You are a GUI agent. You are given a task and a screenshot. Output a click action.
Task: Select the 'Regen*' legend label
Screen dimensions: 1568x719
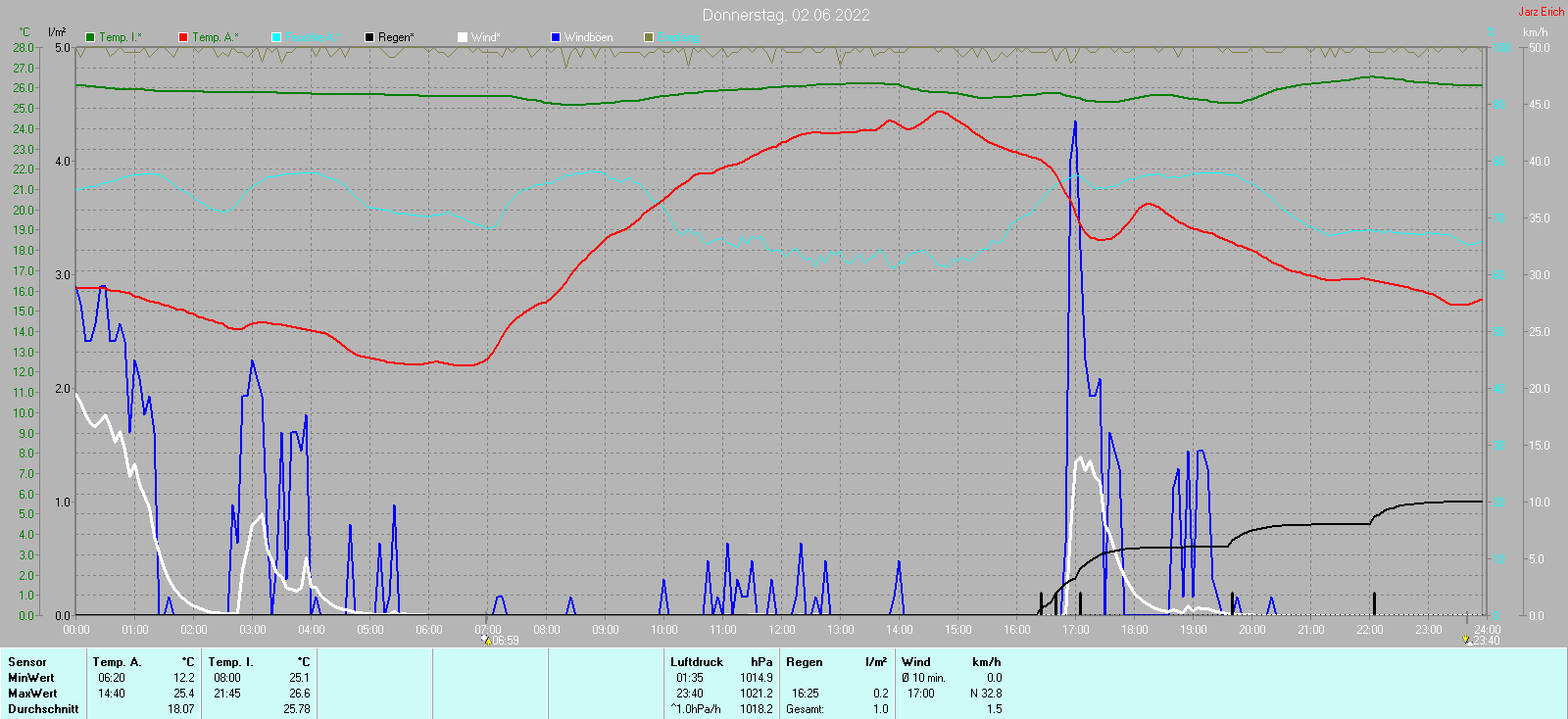pos(396,37)
